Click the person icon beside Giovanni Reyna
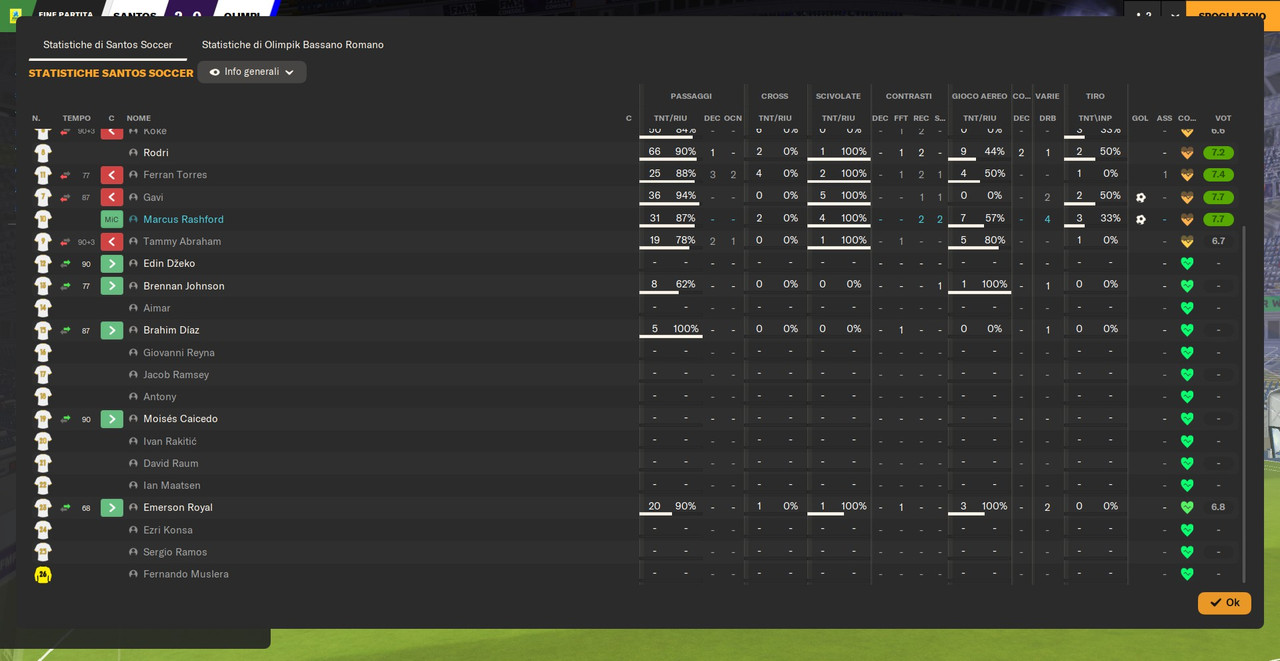Viewport: 1280px width, 661px height. pyautogui.click(x=133, y=352)
